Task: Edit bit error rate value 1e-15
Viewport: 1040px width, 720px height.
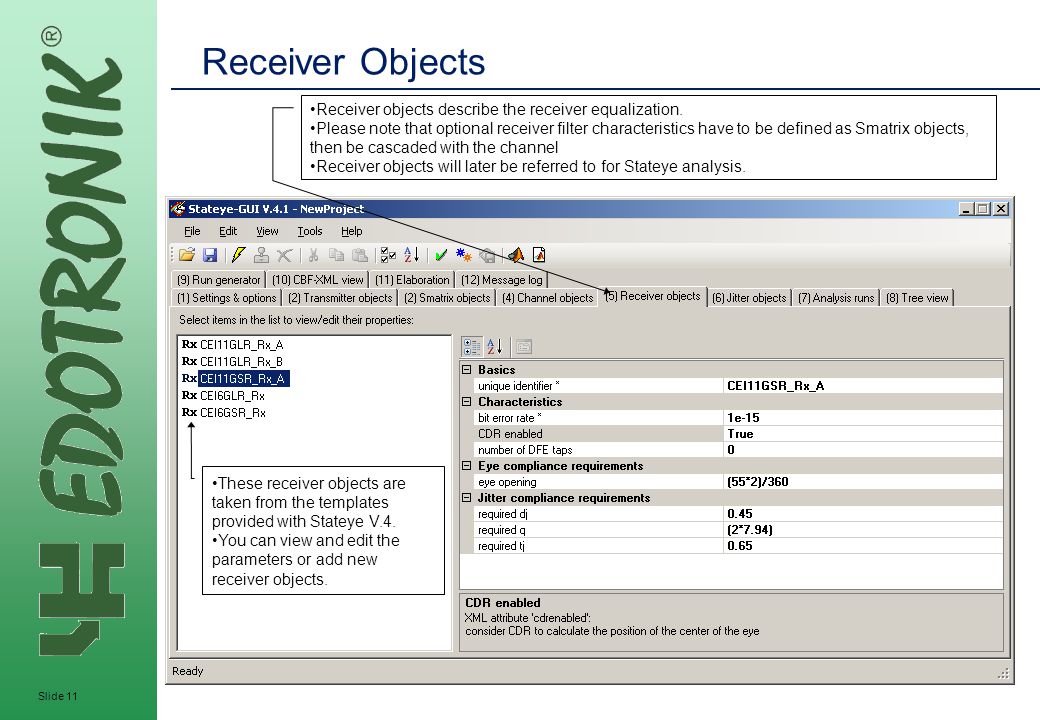Action: pyautogui.click(x=864, y=418)
